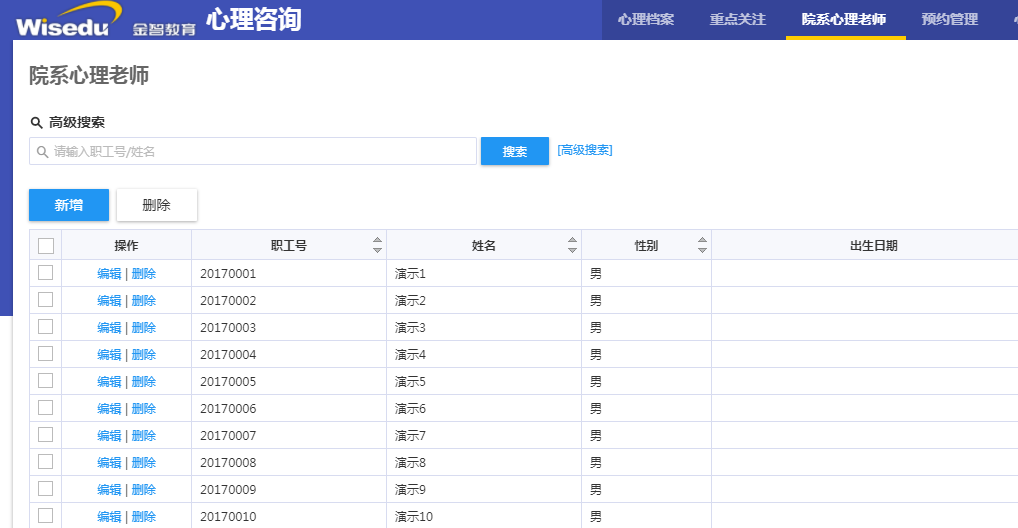The height and width of the screenshot is (528, 1018).
Task: Edit the 20170002 record
Action: click(x=109, y=301)
